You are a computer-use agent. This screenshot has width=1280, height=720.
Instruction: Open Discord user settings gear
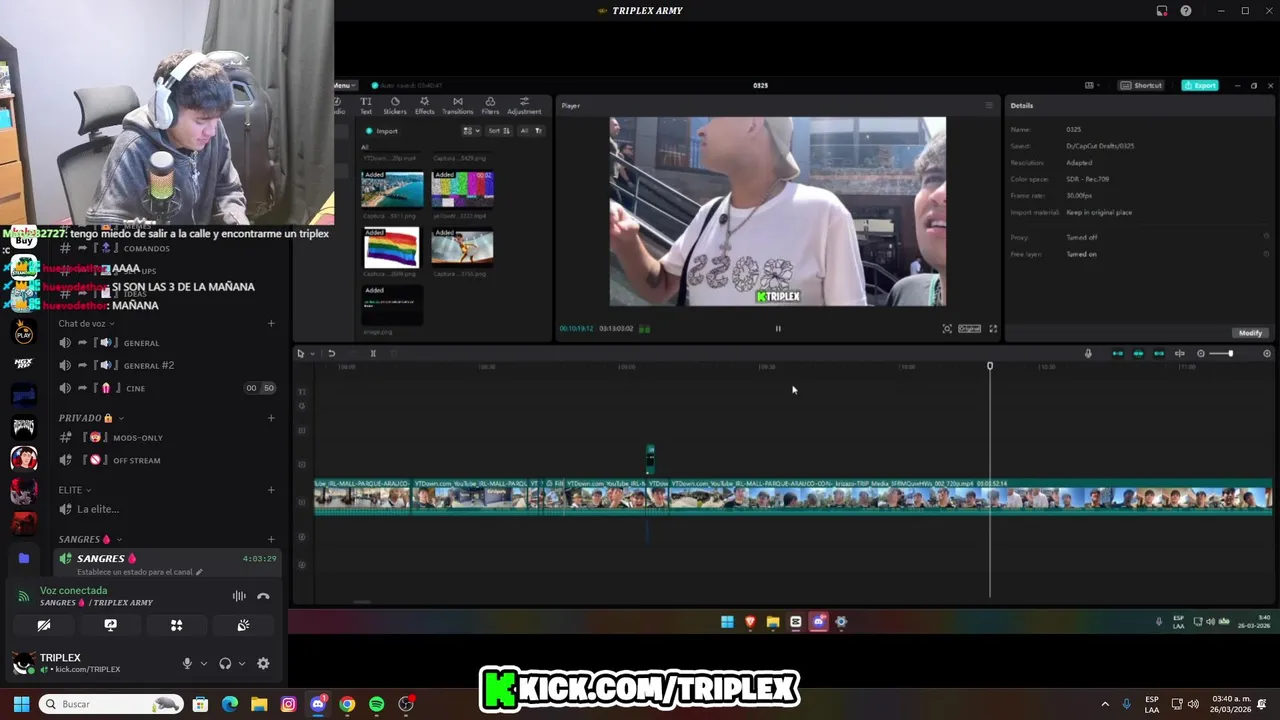coord(263,663)
